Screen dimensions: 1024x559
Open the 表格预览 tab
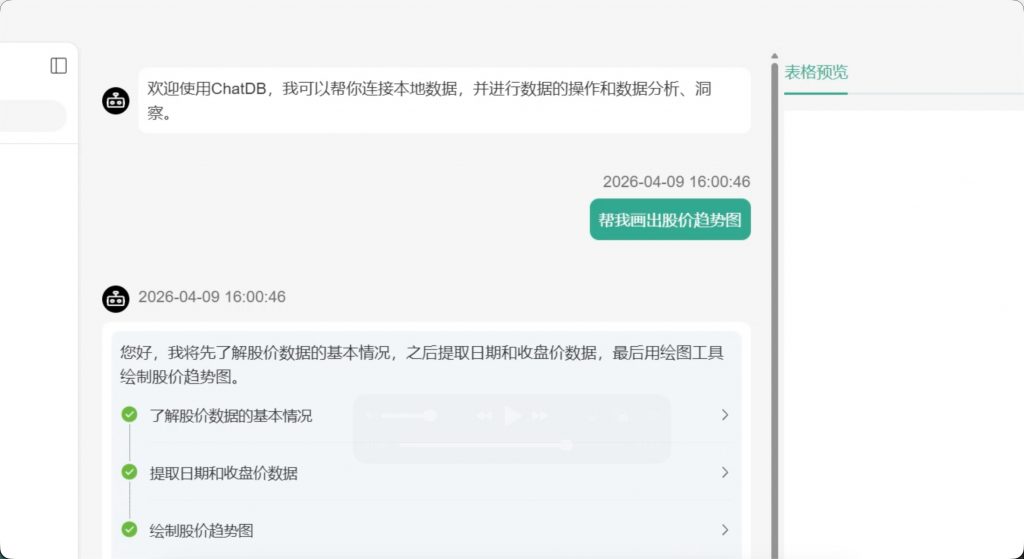[816, 72]
